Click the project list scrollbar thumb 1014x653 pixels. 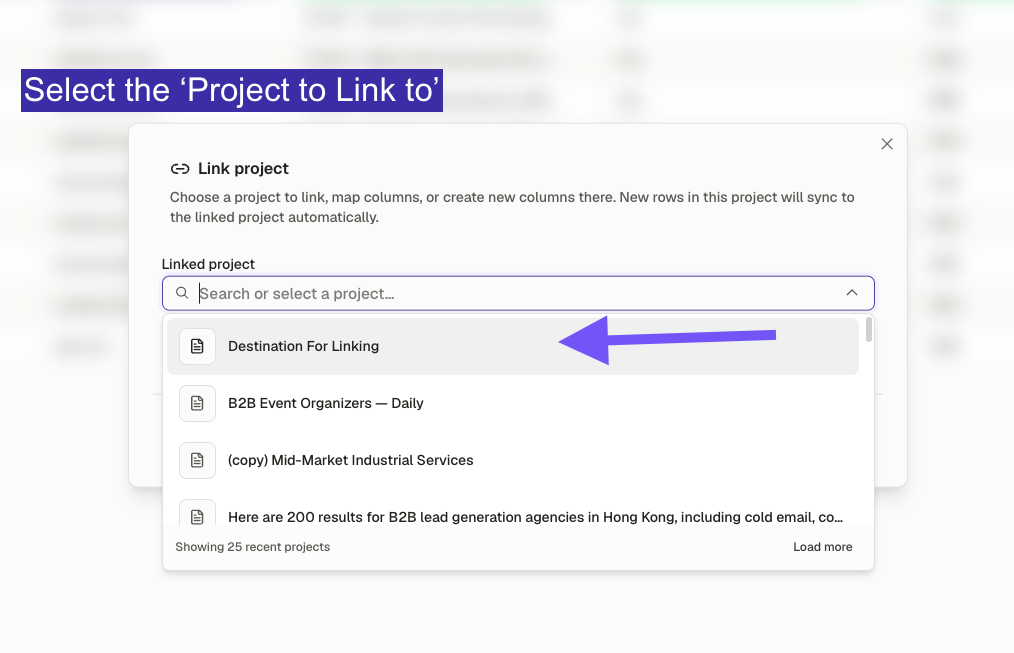pyautogui.click(x=868, y=329)
